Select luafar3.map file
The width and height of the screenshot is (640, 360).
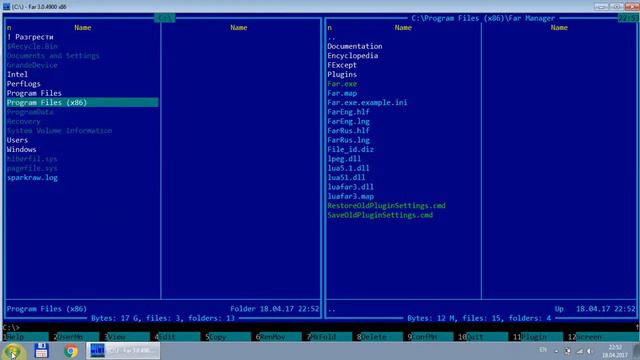pos(351,197)
